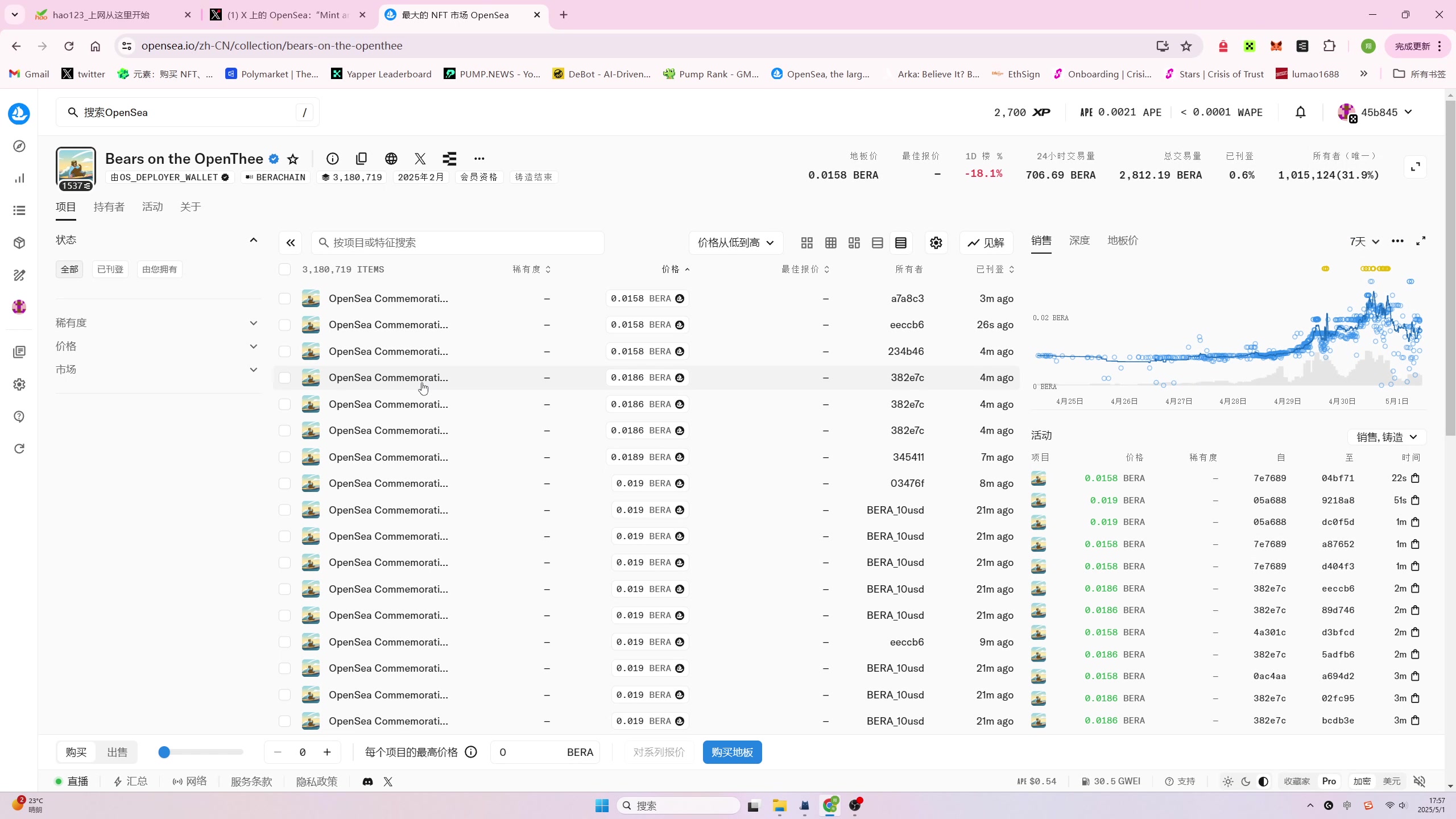Click the 按项目或特征搜索 search field

(x=458, y=243)
